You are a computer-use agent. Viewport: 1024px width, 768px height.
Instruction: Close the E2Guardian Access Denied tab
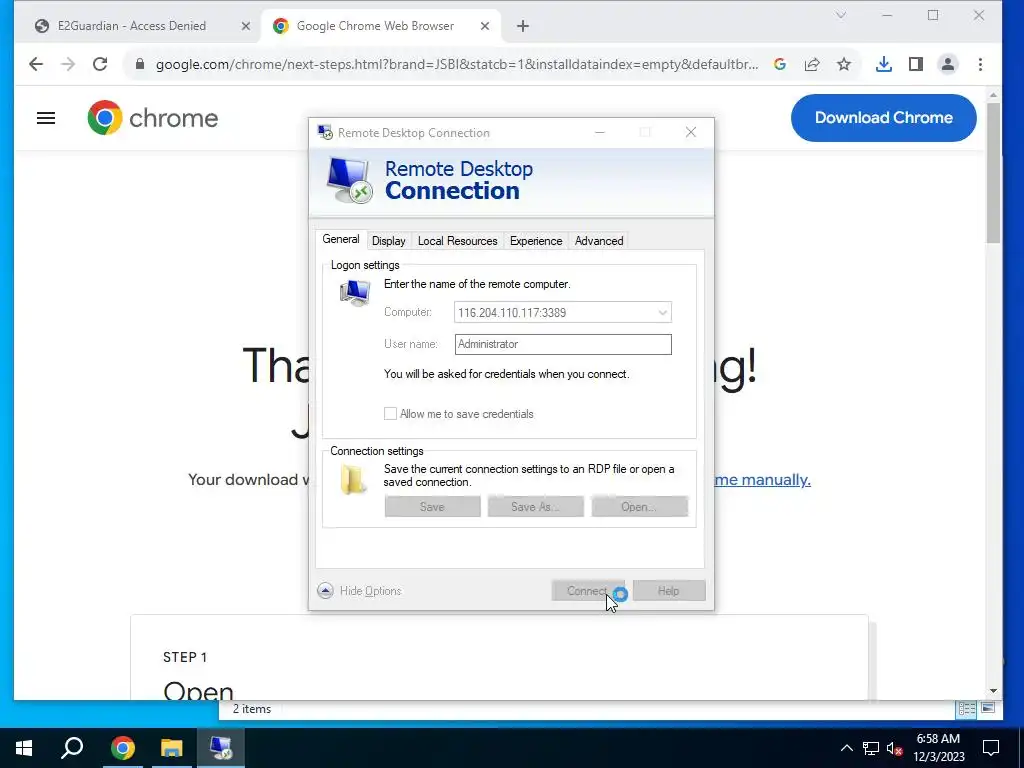click(246, 26)
